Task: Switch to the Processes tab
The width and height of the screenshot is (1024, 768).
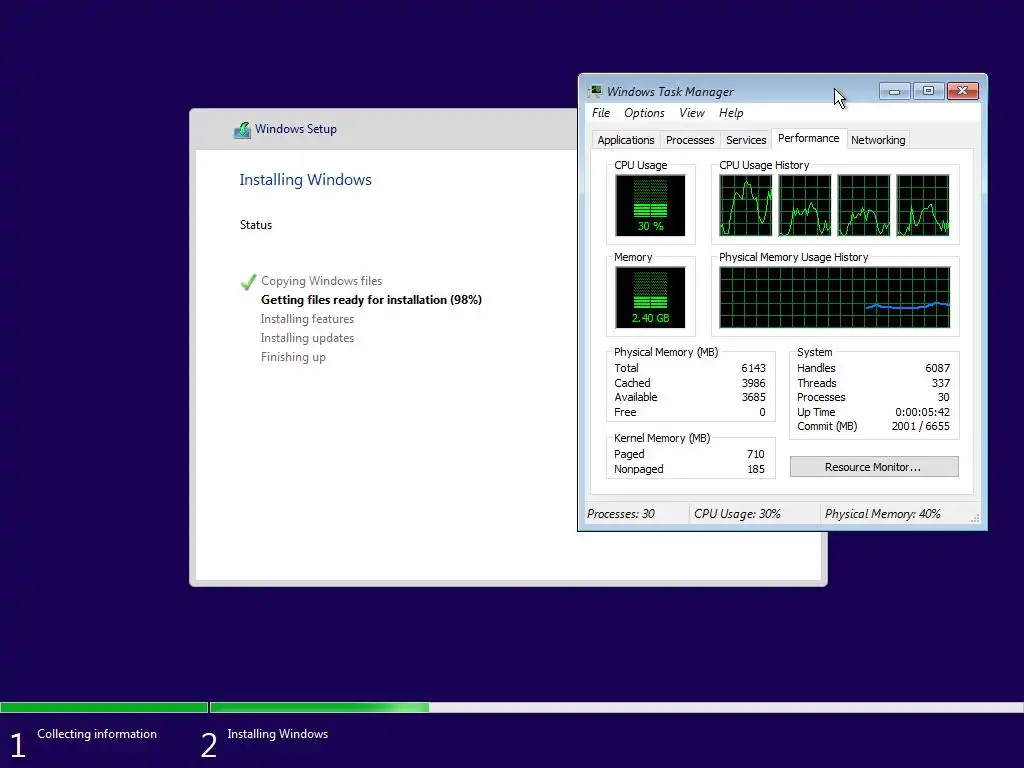Action: (690, 140)
